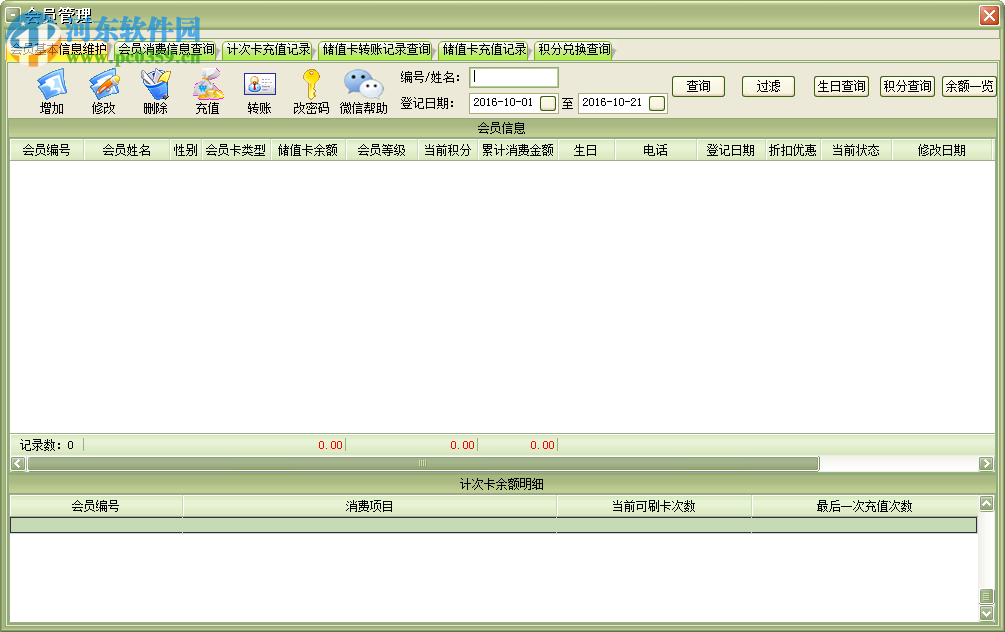This screenshot has width=1005, height=632.
Task: Switch to 会员消费信息查询 tab
Action: click(x=167, y=49)
